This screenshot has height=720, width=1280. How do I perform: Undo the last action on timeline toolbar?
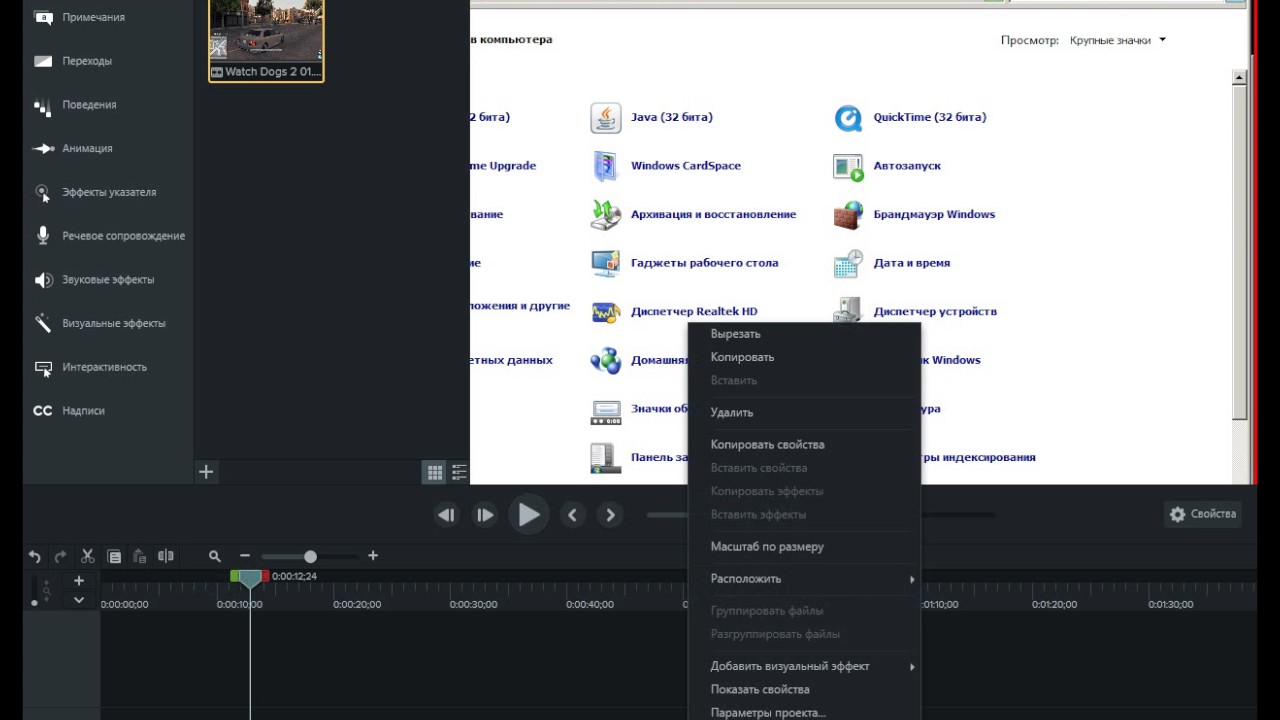pos(35,556)
